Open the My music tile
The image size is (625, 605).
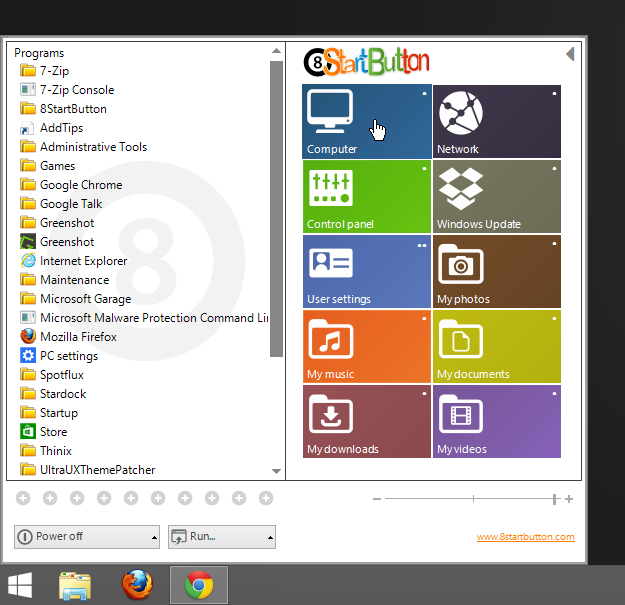tap(367, 346)
